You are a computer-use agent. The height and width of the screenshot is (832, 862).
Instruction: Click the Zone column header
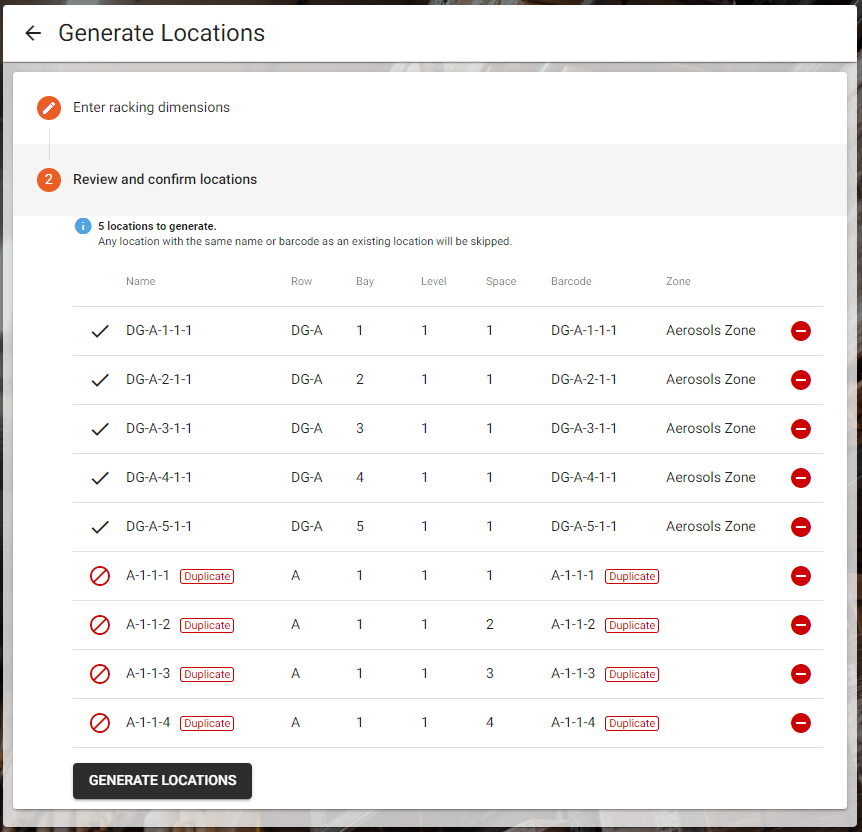point(678,282)
